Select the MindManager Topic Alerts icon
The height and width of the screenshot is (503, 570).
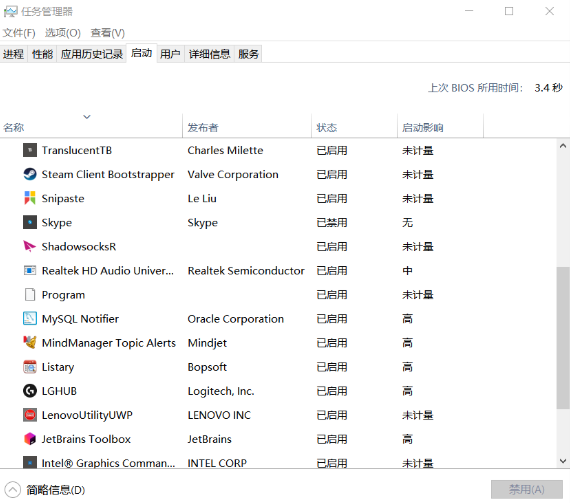pyautogui.click(x=30, y=342)
